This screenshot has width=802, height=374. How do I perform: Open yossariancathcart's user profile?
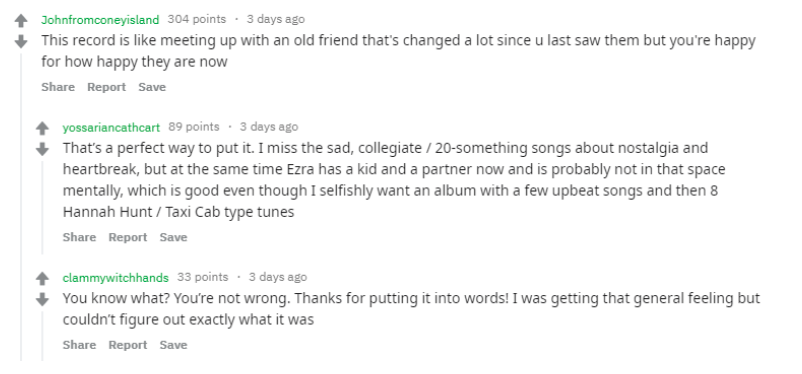(x=111, y=127)
